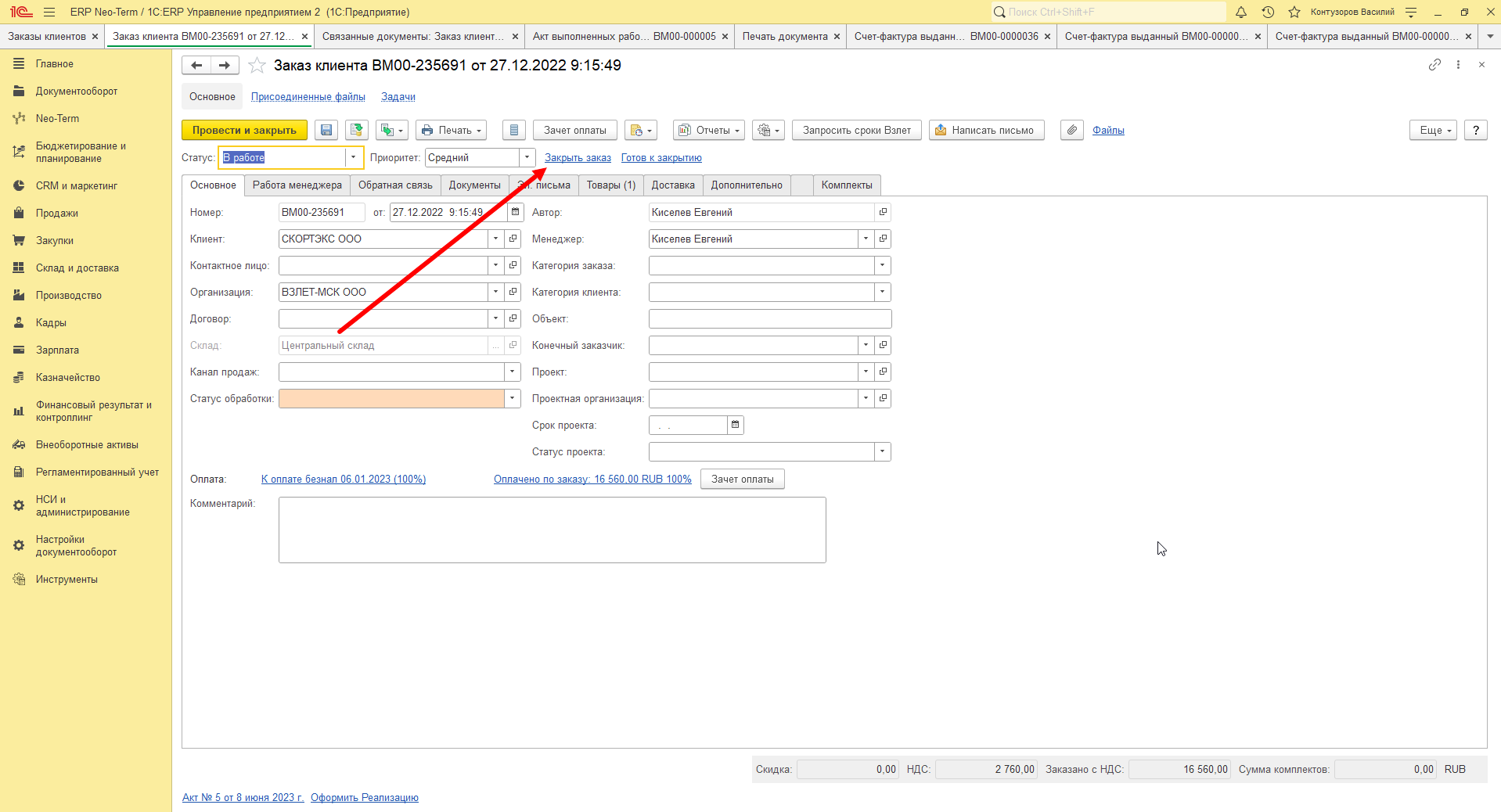The image size is (1501, 812).
Task: Open calendar picker for order date
Action: 515,212
